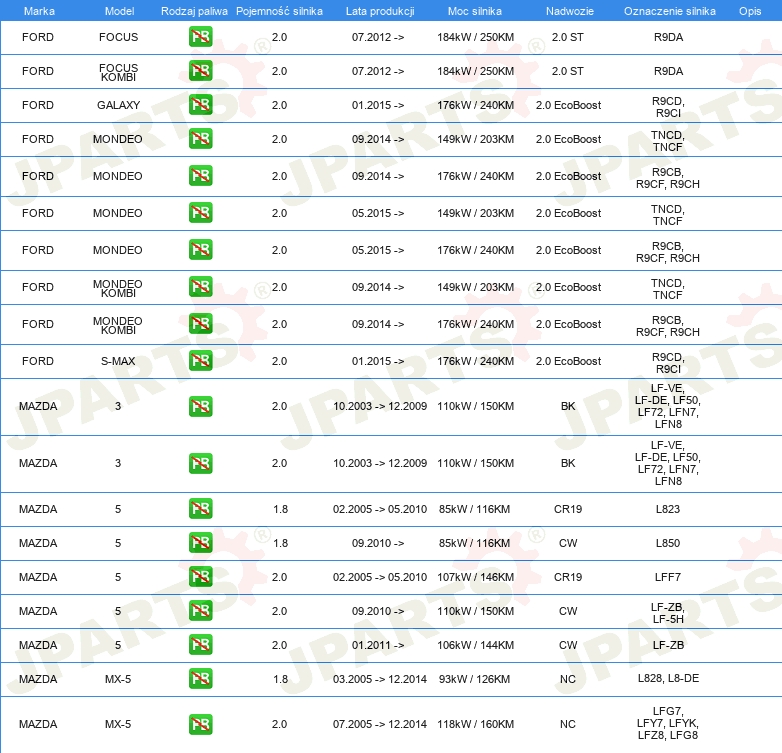This screenshot has width=782, height=753.
Task: Click the engine codes L828, L8-DE
Action: [668, 678]
